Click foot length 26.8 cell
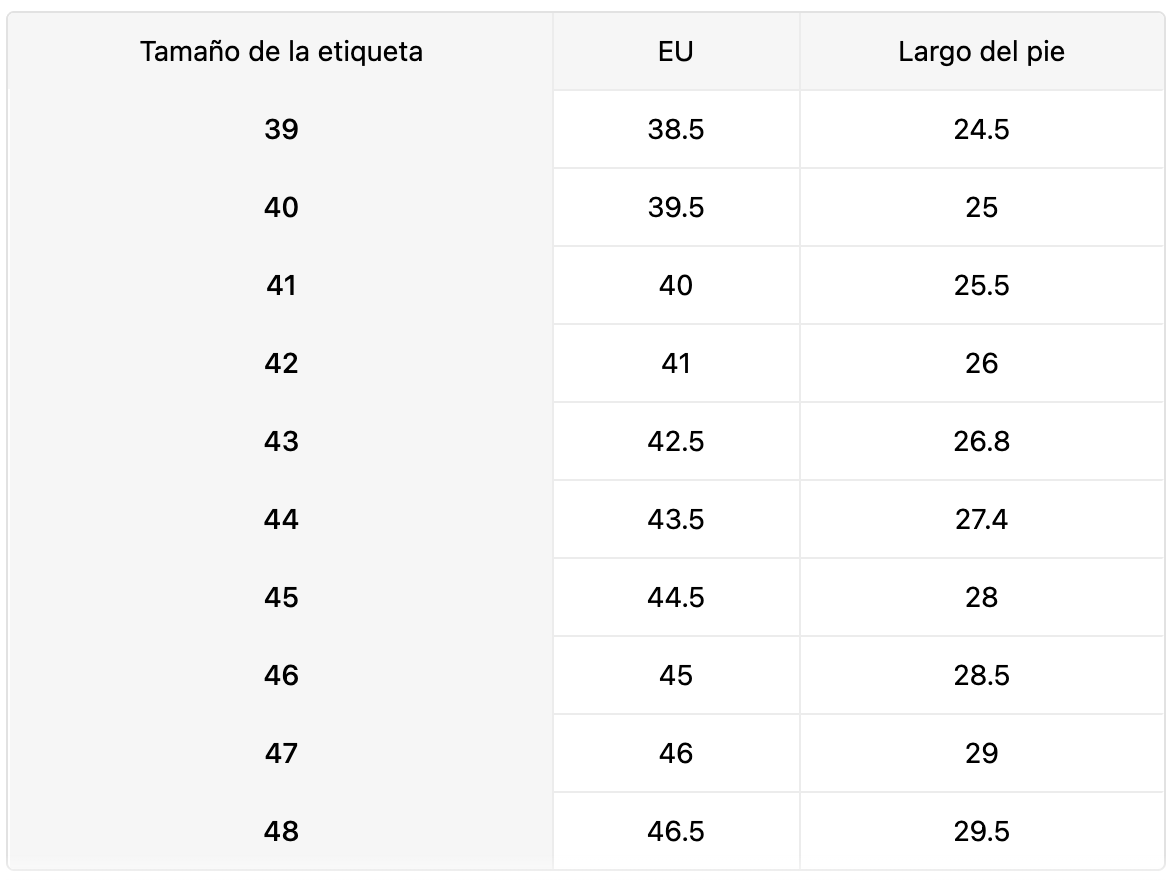The width and height of the screenshot is (1172, 882). 981,441
